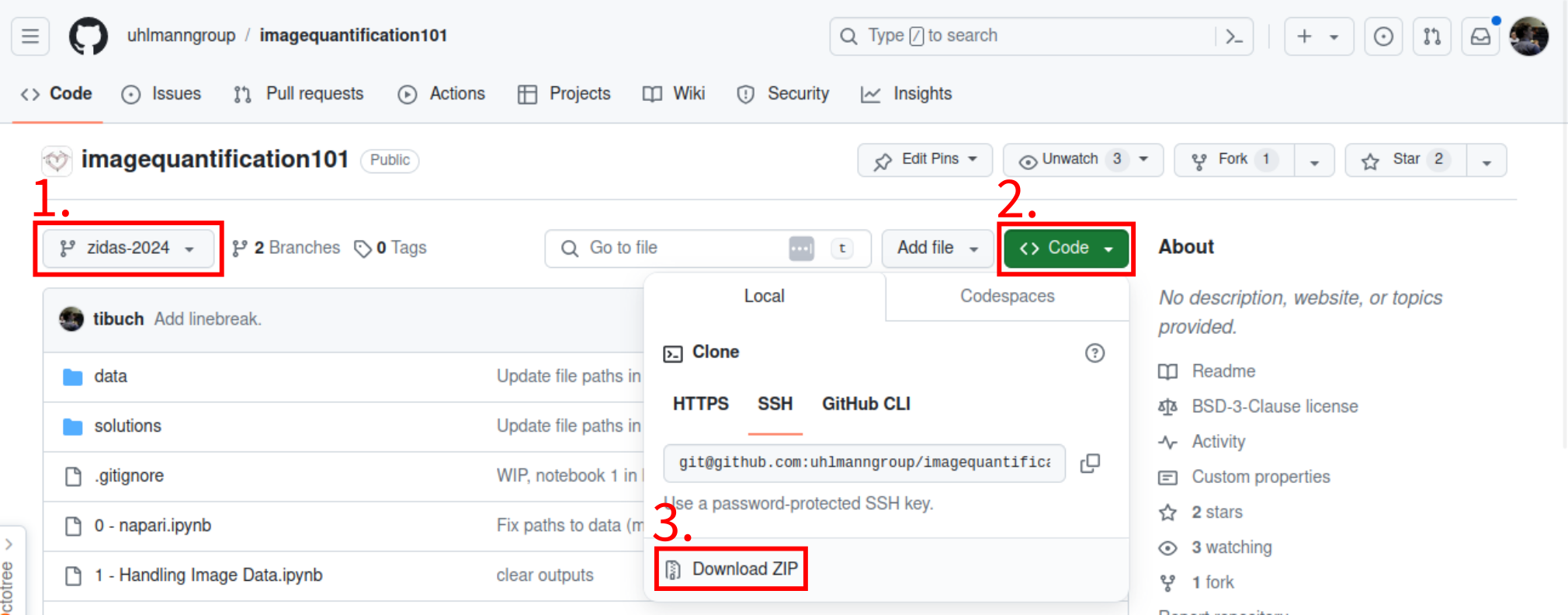
Task: Open the Custom properties link
Action: pyautogui.click(x=1261, y=477)
